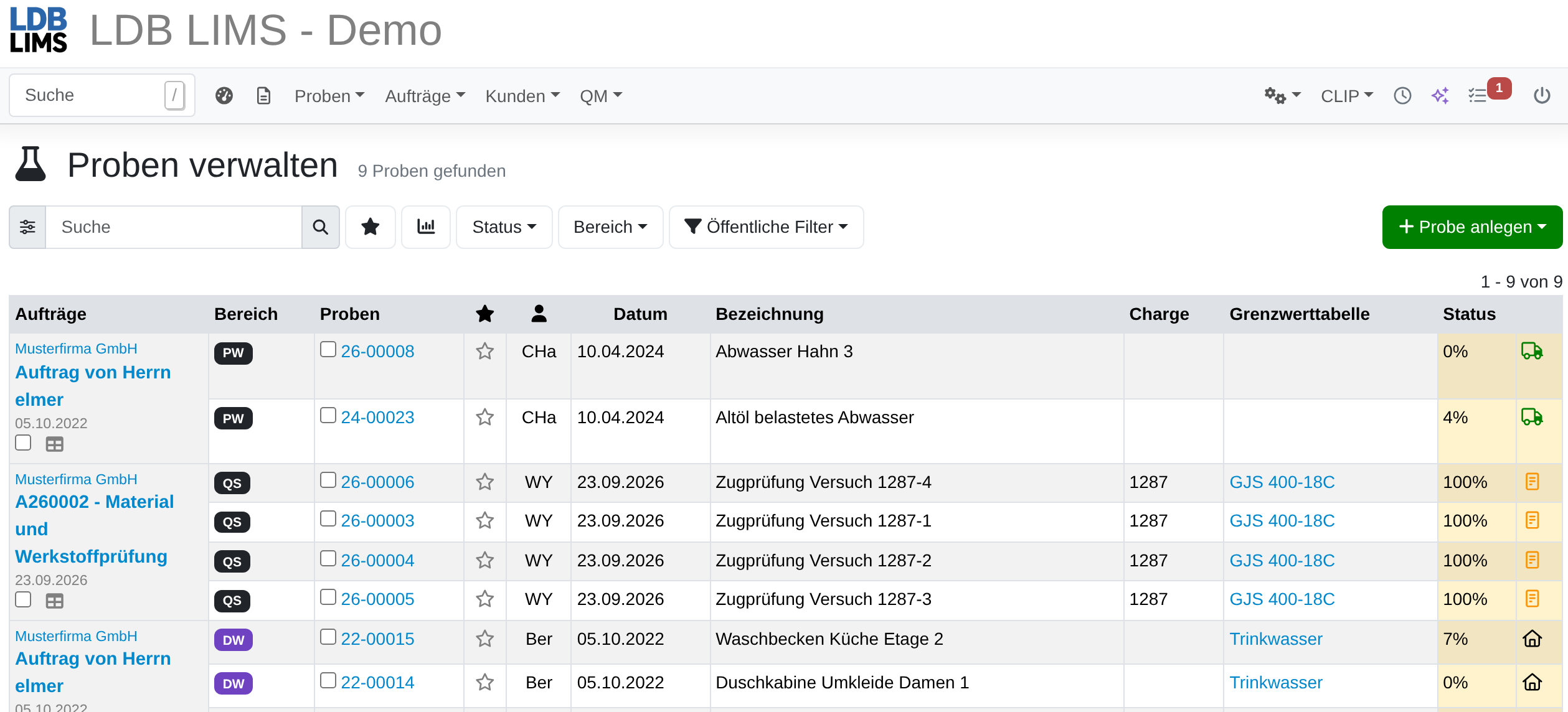This screenshot has height=712, width=1568.
Task: Tick checkbox for sample 24-00023
Action: coord(328,415)
